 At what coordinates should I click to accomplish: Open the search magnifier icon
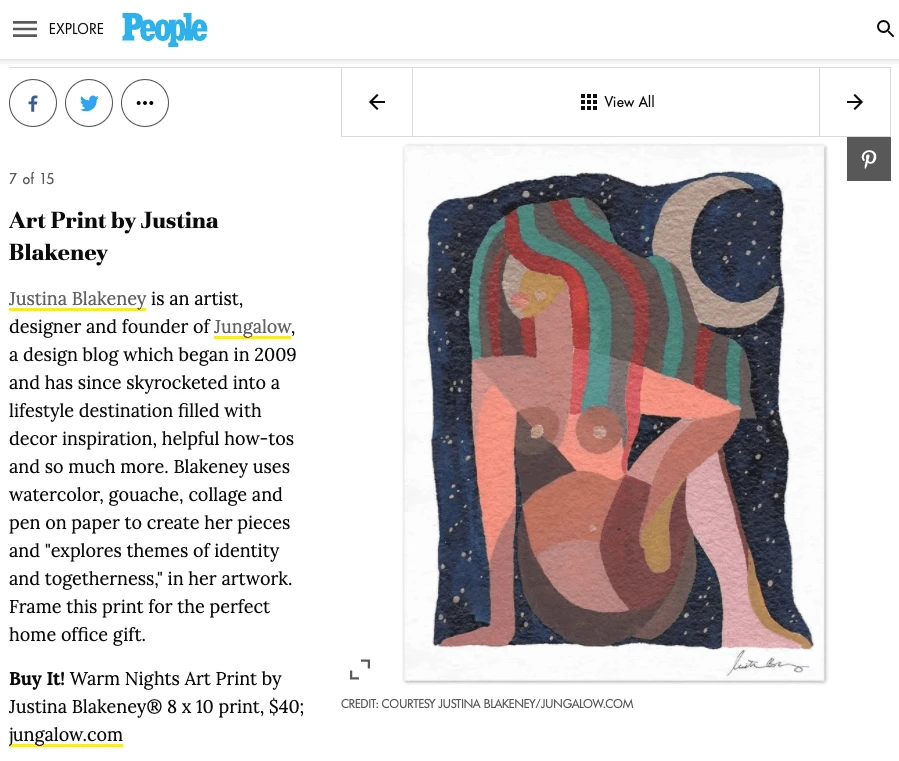point(885,29)
